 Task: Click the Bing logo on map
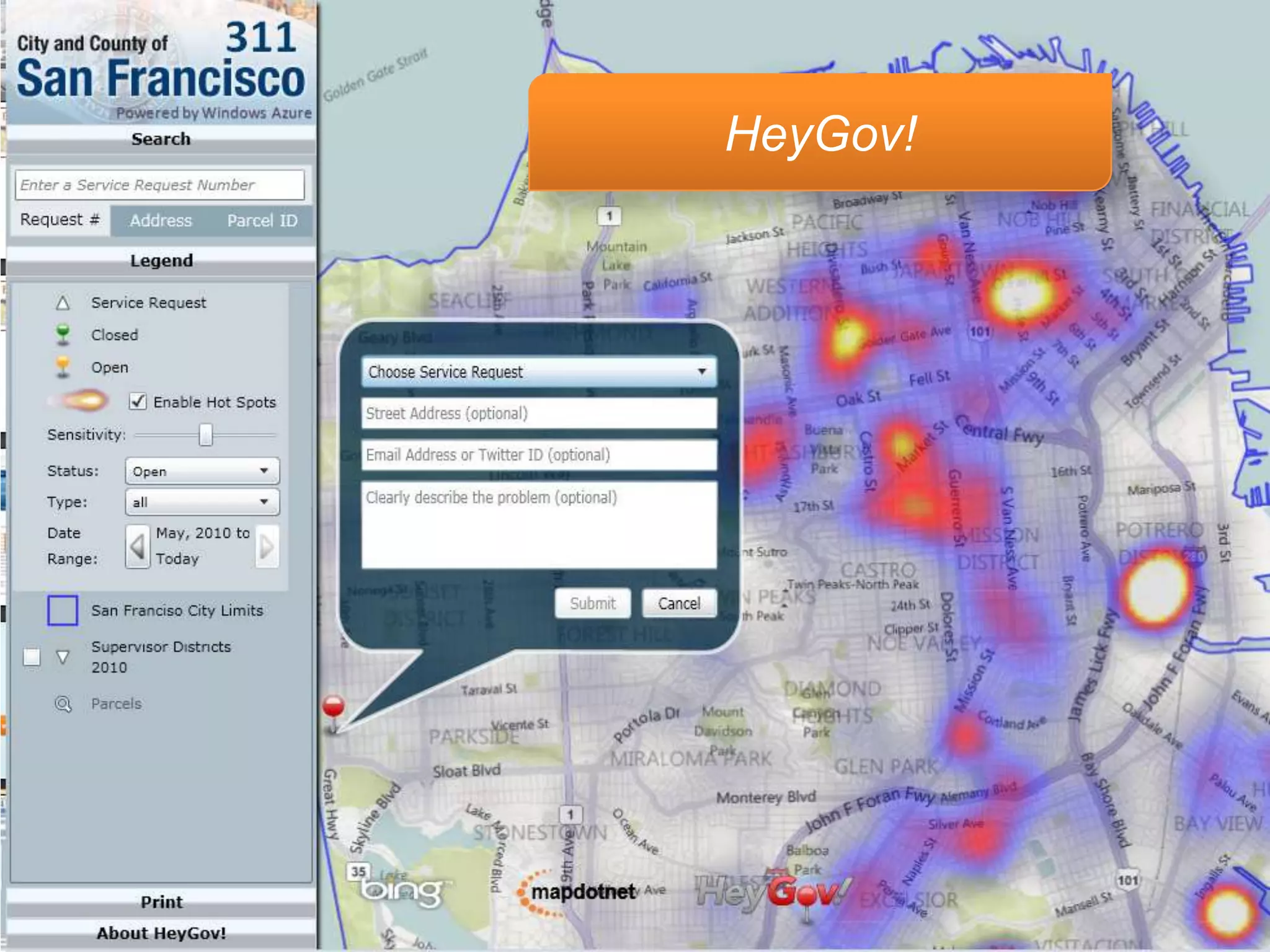tap(402, 891)
